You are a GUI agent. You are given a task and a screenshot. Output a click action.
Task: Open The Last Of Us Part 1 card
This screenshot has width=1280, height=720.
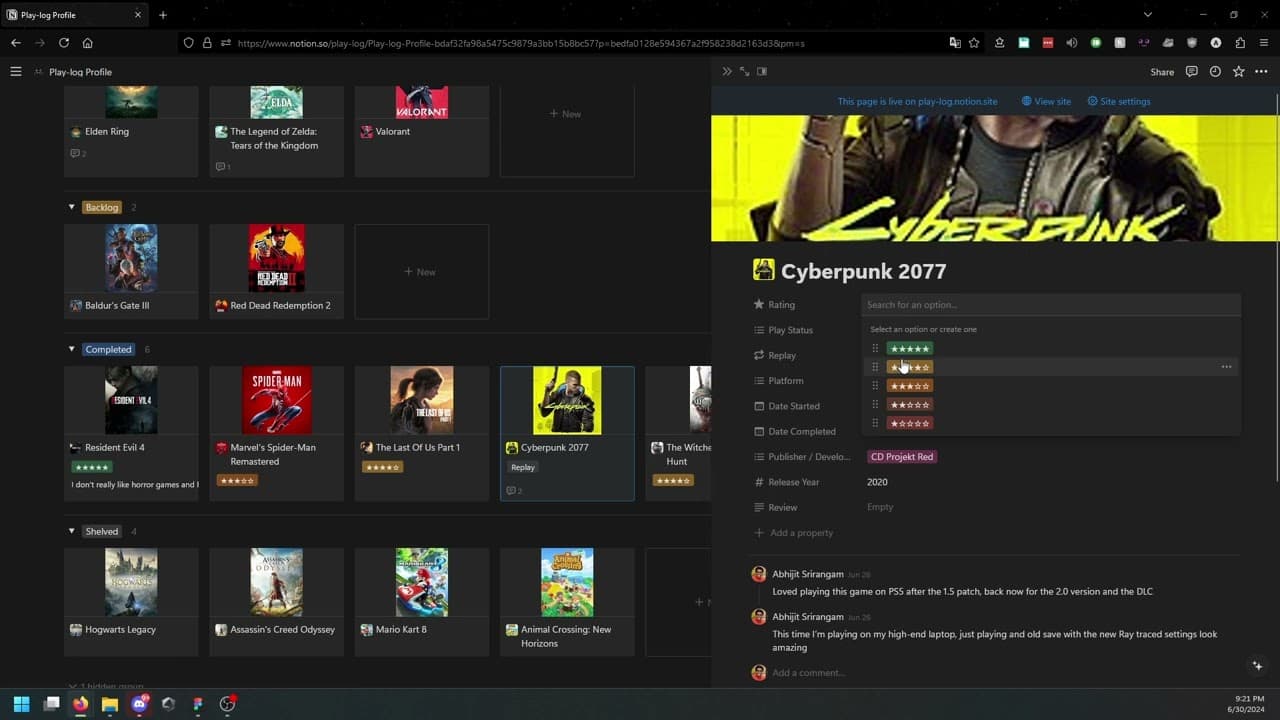pyautogui.click(x=422, y=433)
